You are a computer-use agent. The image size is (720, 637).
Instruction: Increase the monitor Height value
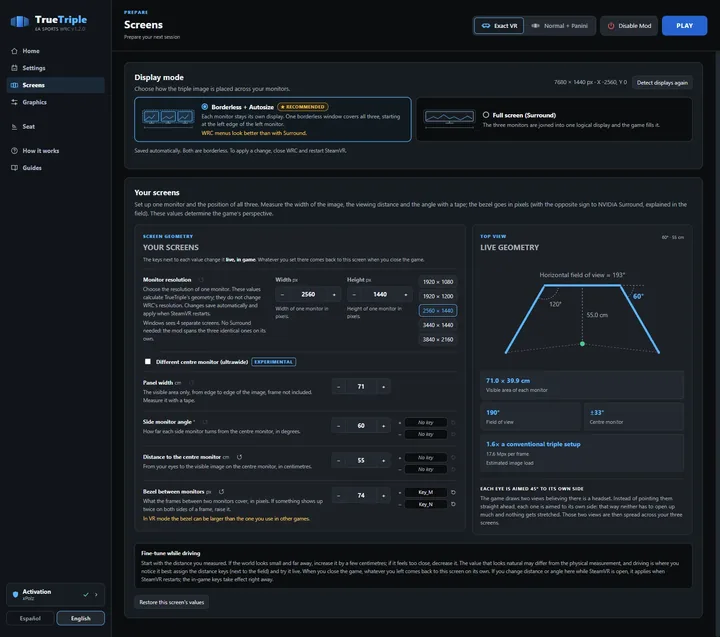[405, 294]
